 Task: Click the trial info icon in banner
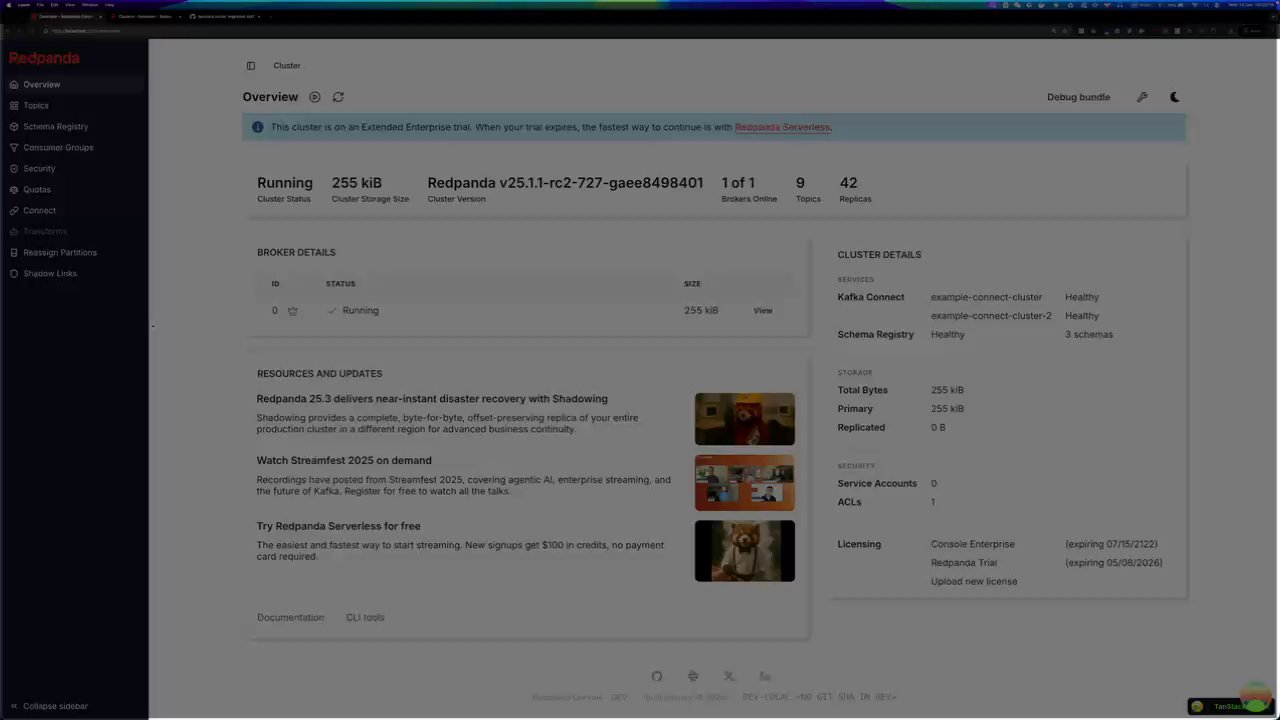tap(258, 127)
